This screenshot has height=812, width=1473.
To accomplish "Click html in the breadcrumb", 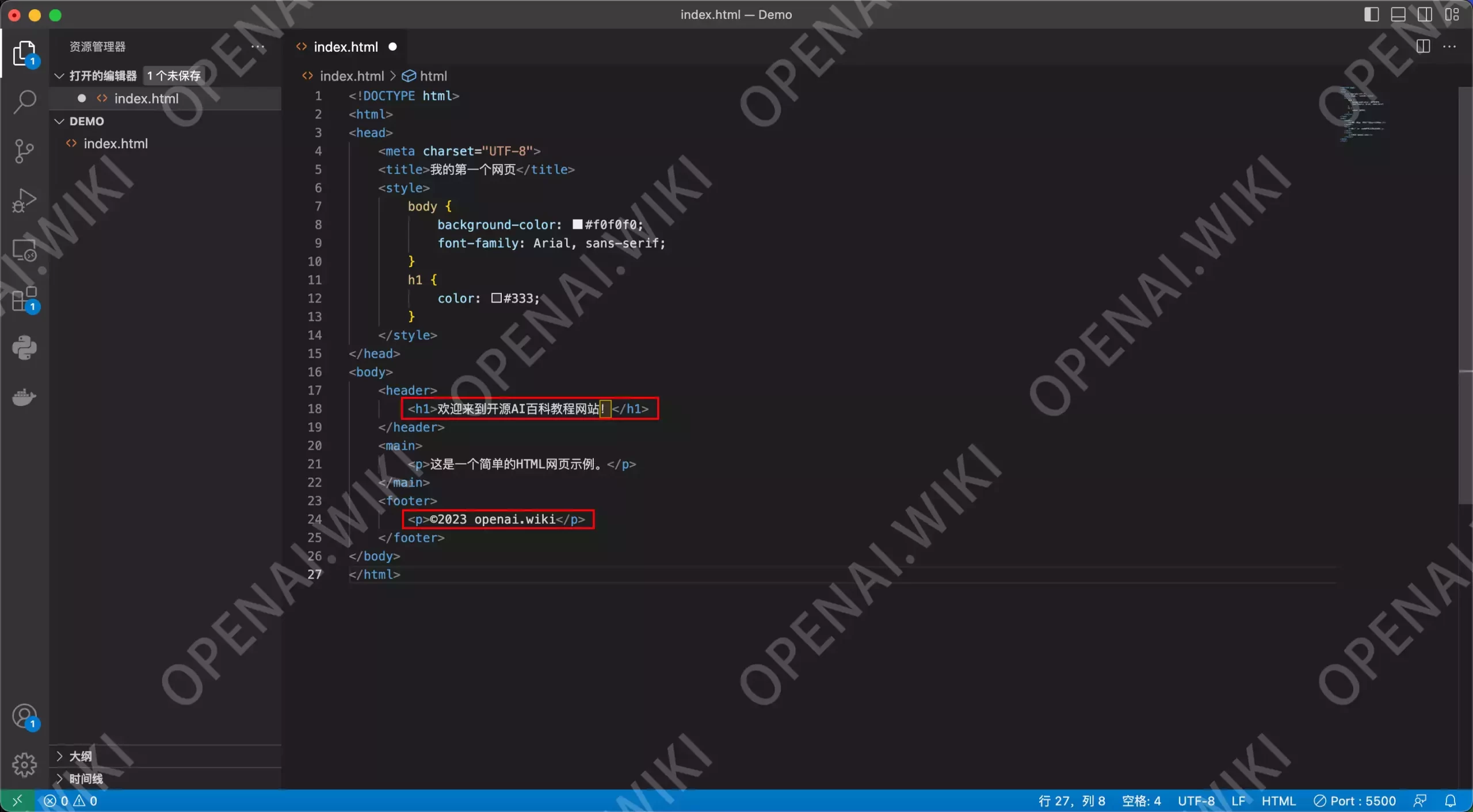I will pos(433,76).
